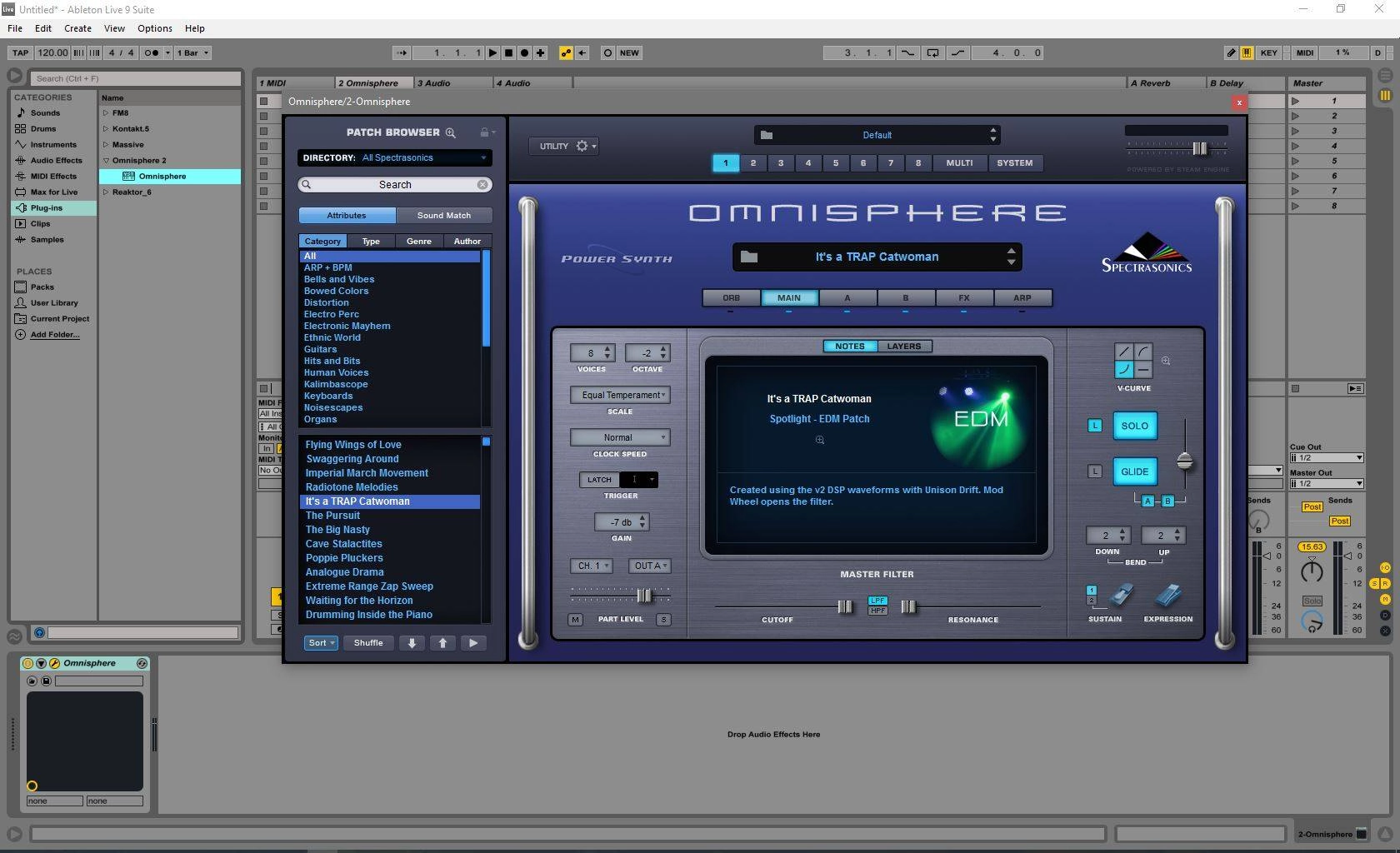1400x853 pixels.
Task: Toggle SOLO mode on
Action: [1134, 426]
